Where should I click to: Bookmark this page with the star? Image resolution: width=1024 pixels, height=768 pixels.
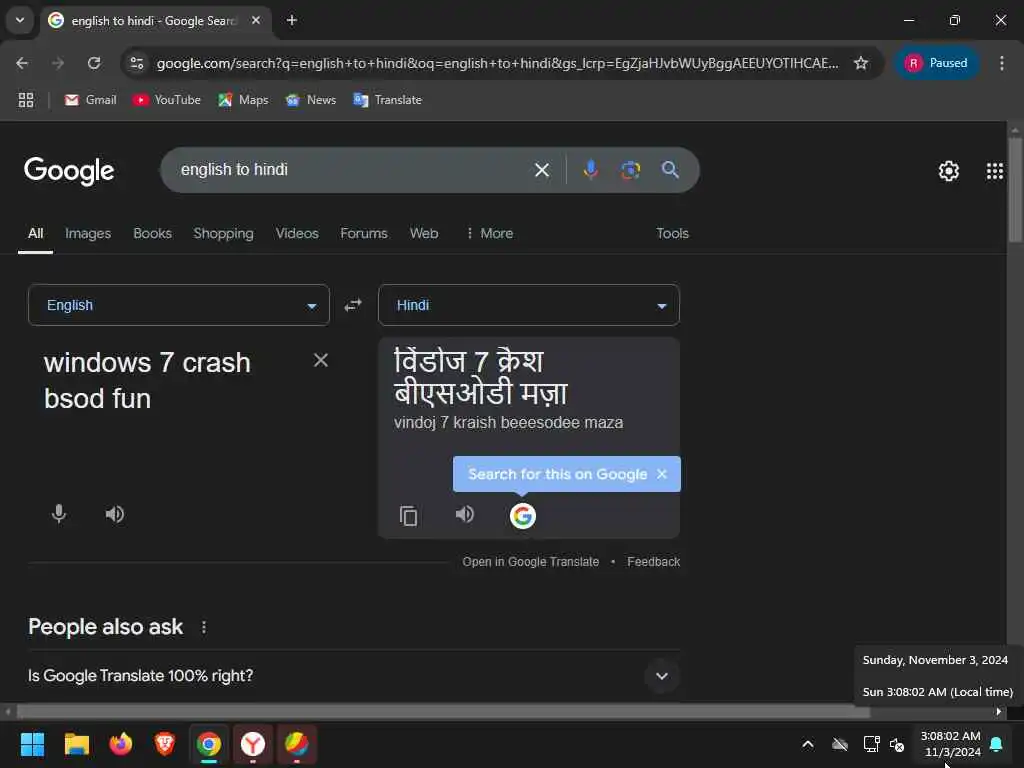[861, 63]
